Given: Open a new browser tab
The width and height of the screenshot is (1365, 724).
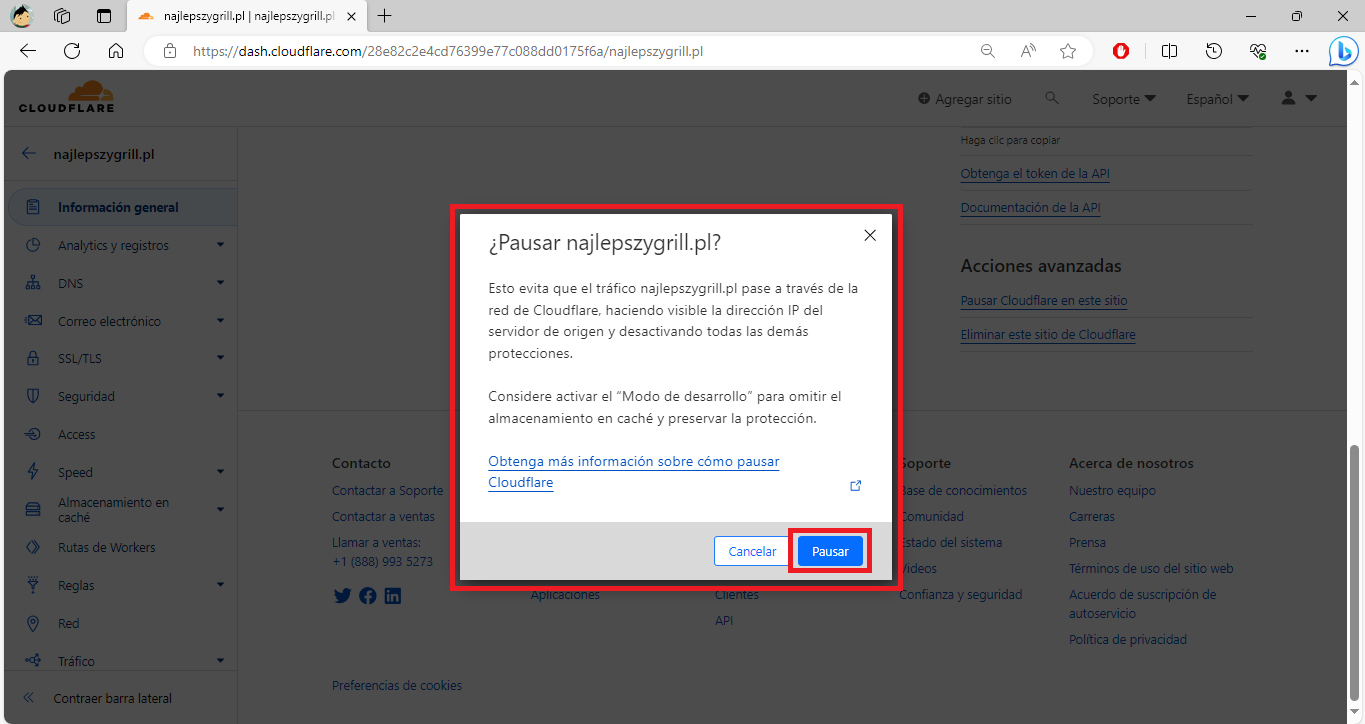Looking at the screenshot, I should point(384,16).
